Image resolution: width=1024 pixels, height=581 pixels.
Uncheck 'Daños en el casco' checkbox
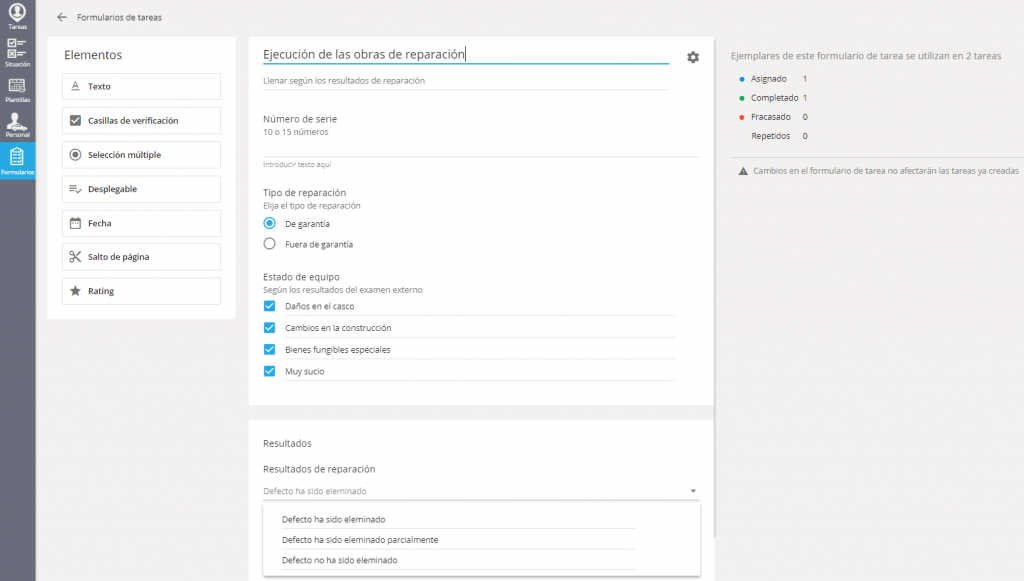click(269, 306)
